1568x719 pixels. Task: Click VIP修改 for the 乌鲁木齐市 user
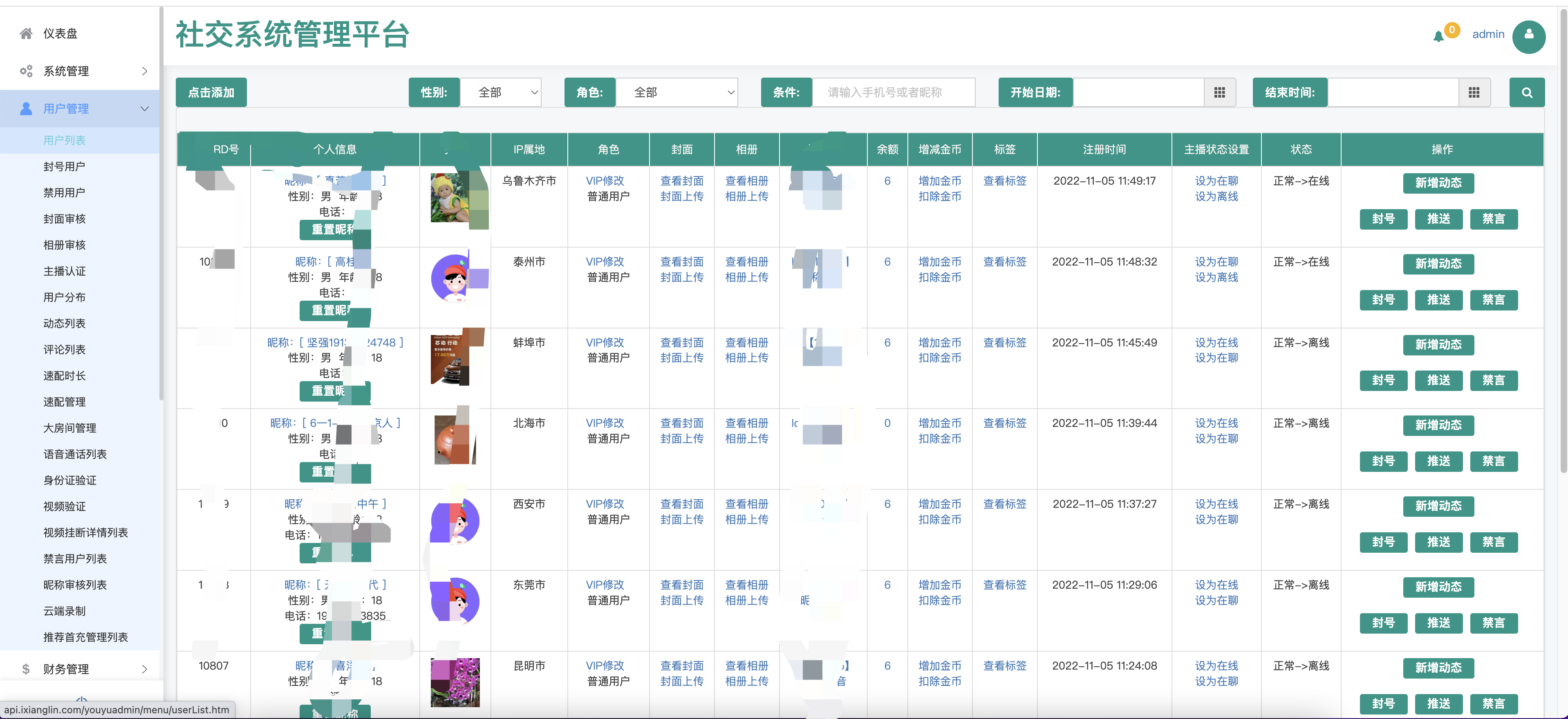click(605, 181)
